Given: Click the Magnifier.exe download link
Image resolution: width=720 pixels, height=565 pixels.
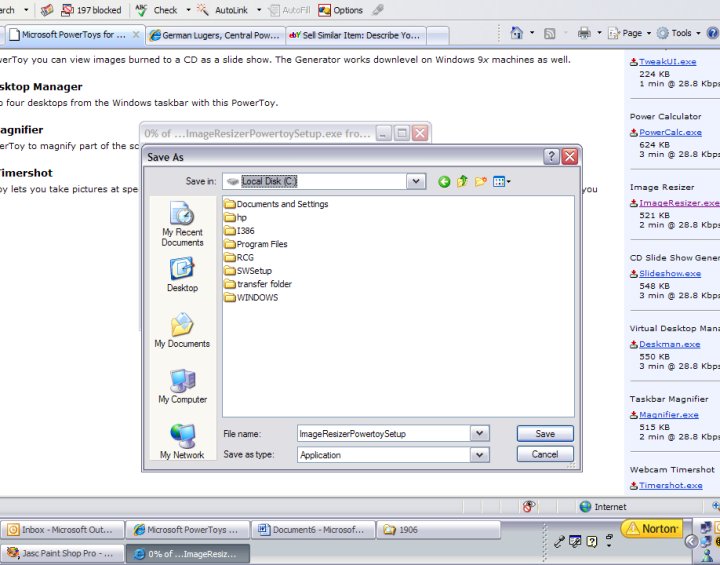Looking at the screenshot, I should pos(669,415).
